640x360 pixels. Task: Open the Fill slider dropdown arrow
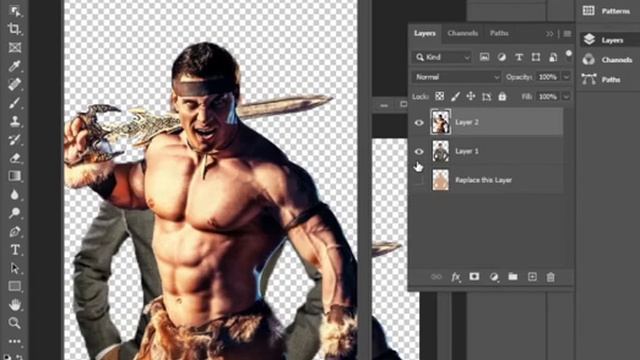click(566, 97)
